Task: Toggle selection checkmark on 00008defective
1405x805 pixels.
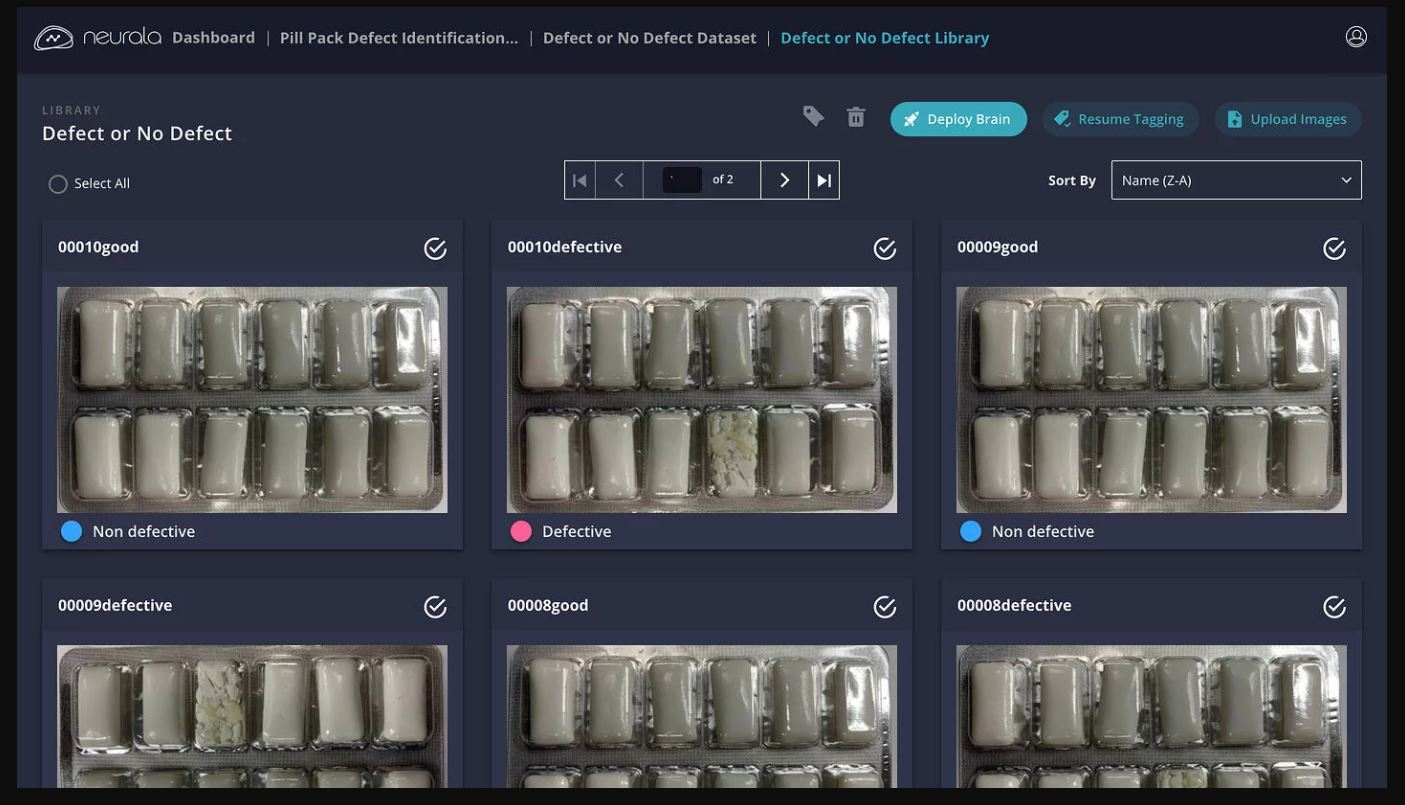Action: click(x=1334, y=607)
